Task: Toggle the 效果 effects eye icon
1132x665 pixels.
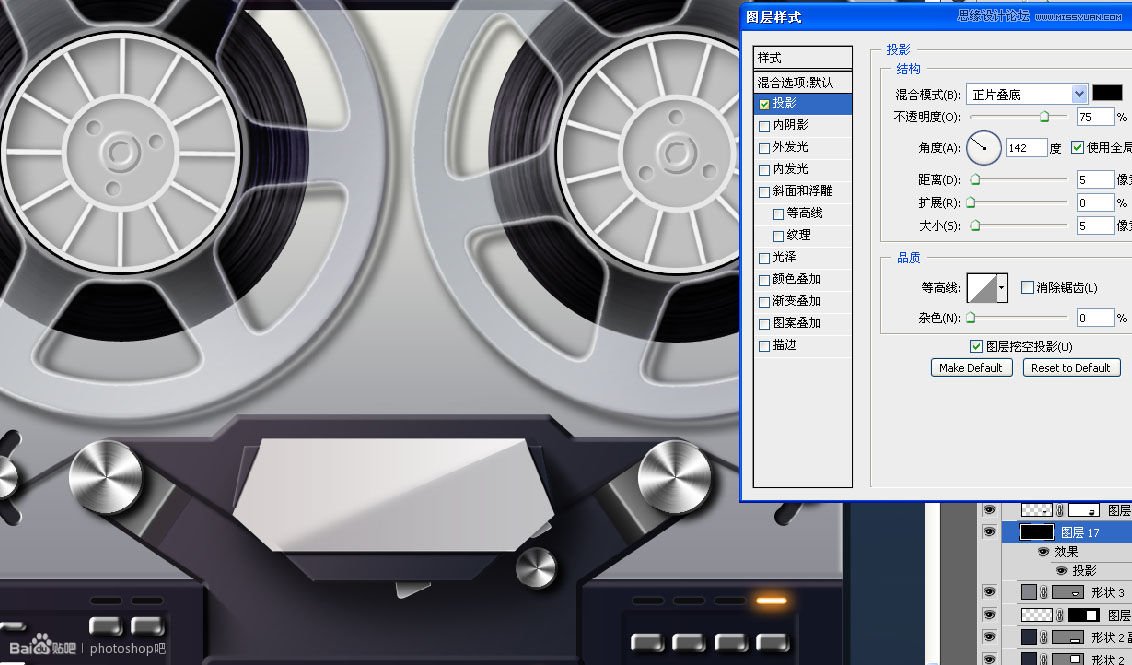Action: point(1043,552)
